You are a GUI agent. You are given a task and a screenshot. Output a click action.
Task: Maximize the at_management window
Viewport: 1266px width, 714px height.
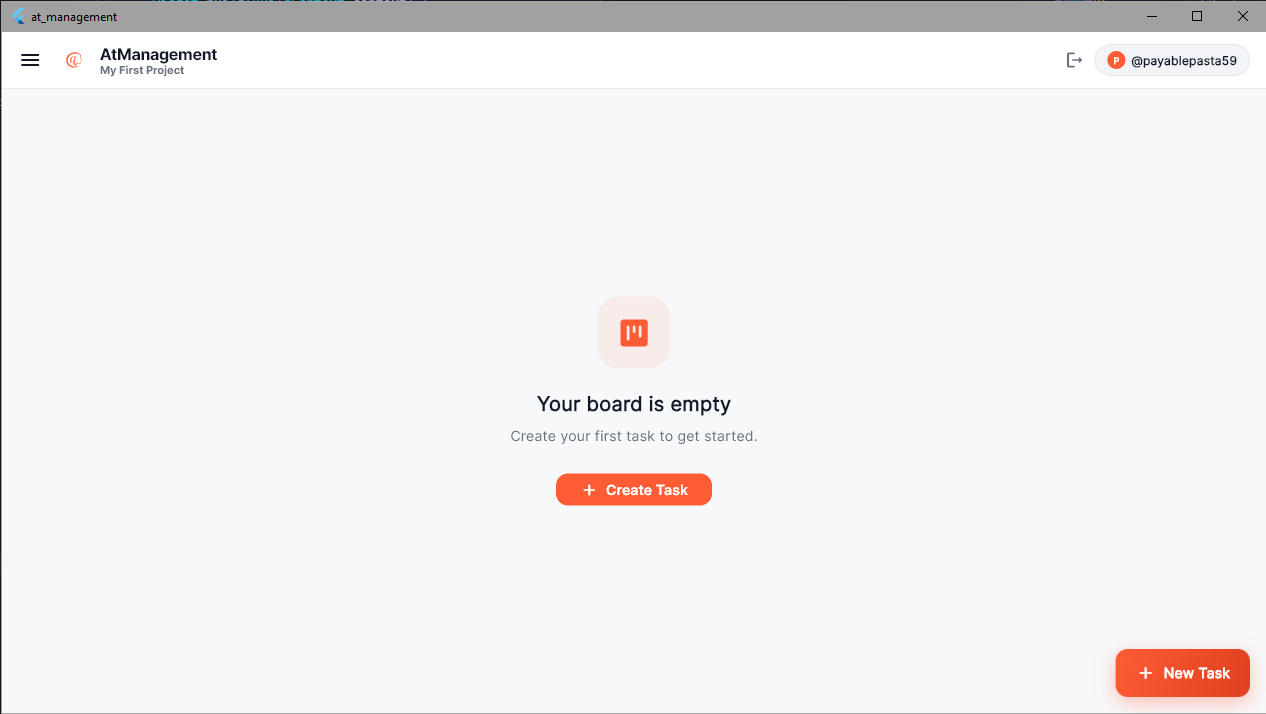pyautogui.click(x=1197, y=16)
